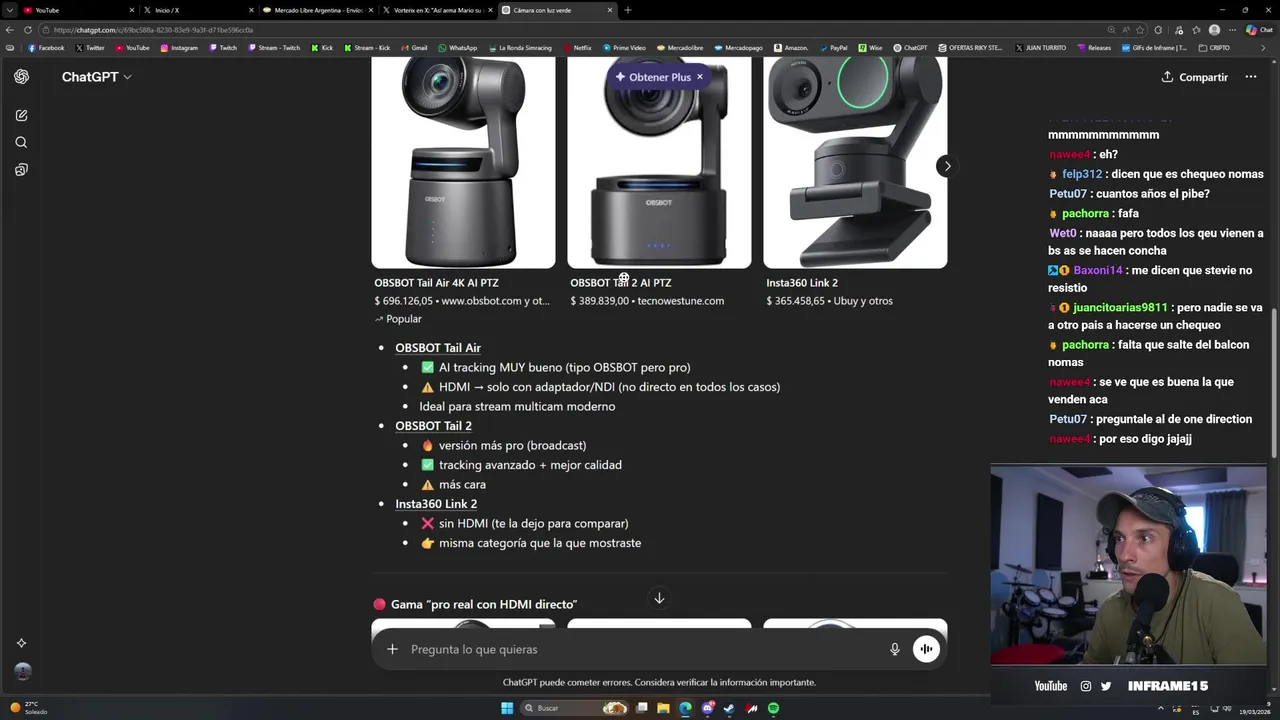Open the WhatsApp bookmark
The height and width of the screenshot is (720, 1280).
click(457, 48)
